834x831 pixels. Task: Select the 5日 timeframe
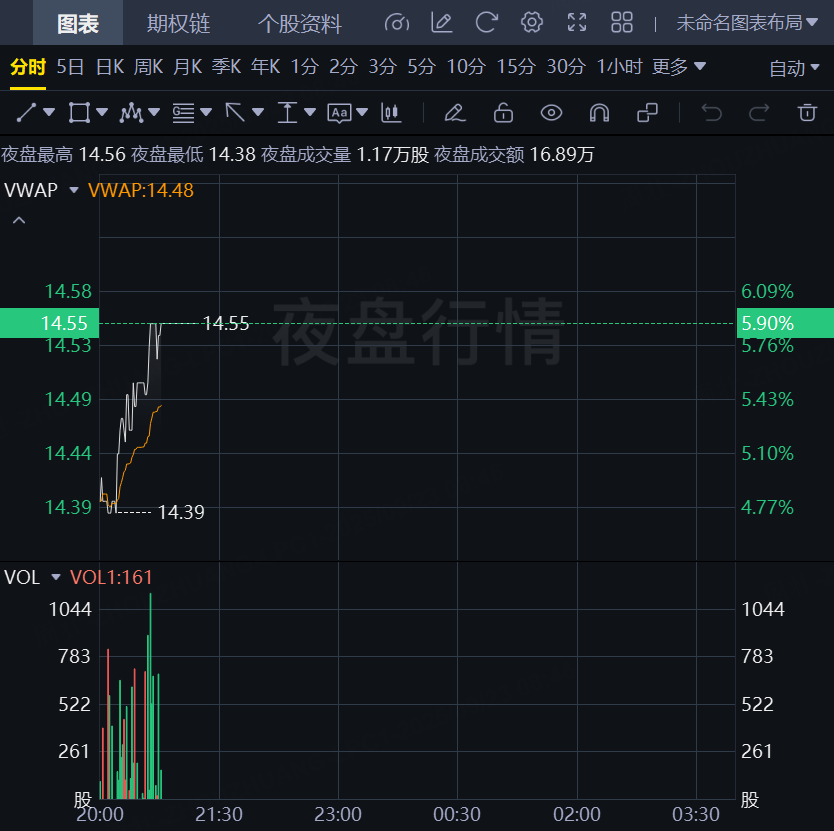(x=70, y=67)
